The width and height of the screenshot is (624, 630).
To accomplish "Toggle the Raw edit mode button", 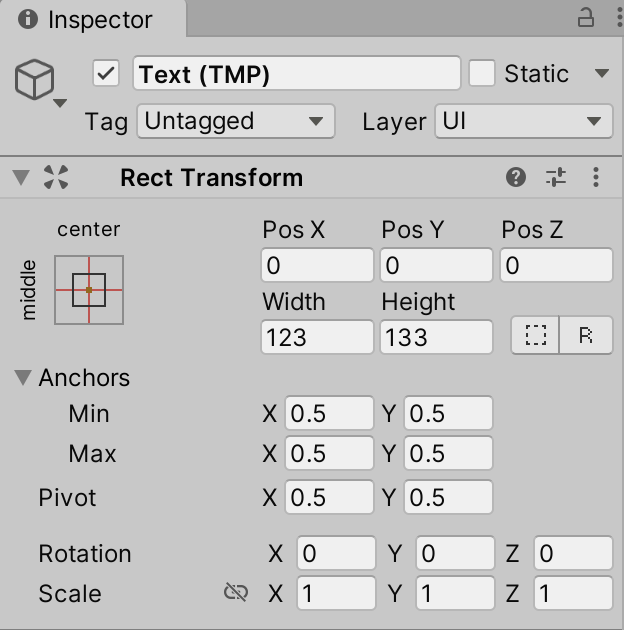I will click(586, 337).
